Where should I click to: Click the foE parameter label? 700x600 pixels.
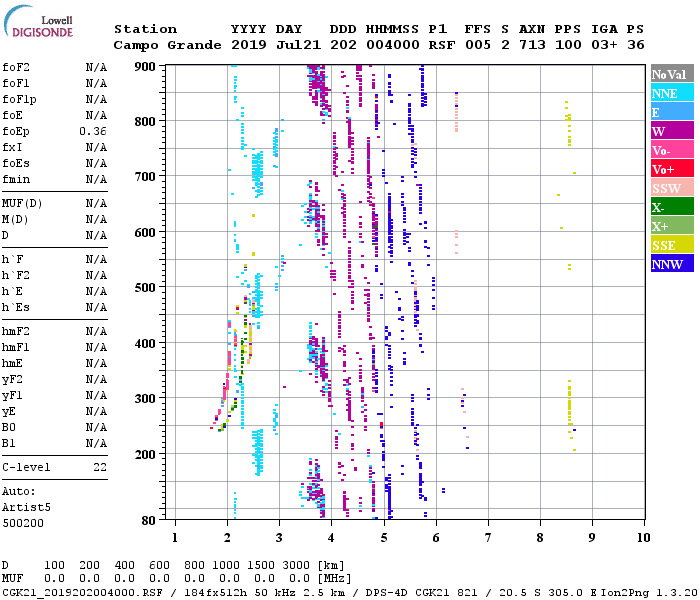(12, 115)
